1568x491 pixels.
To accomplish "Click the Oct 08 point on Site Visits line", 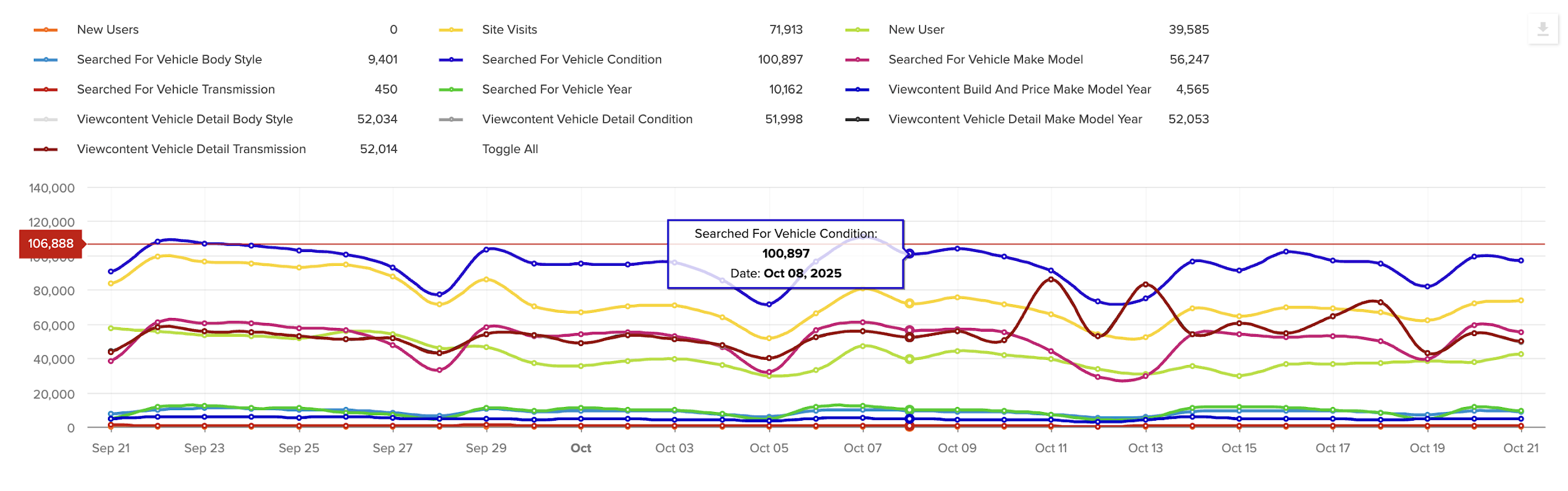I will (909, 304).
